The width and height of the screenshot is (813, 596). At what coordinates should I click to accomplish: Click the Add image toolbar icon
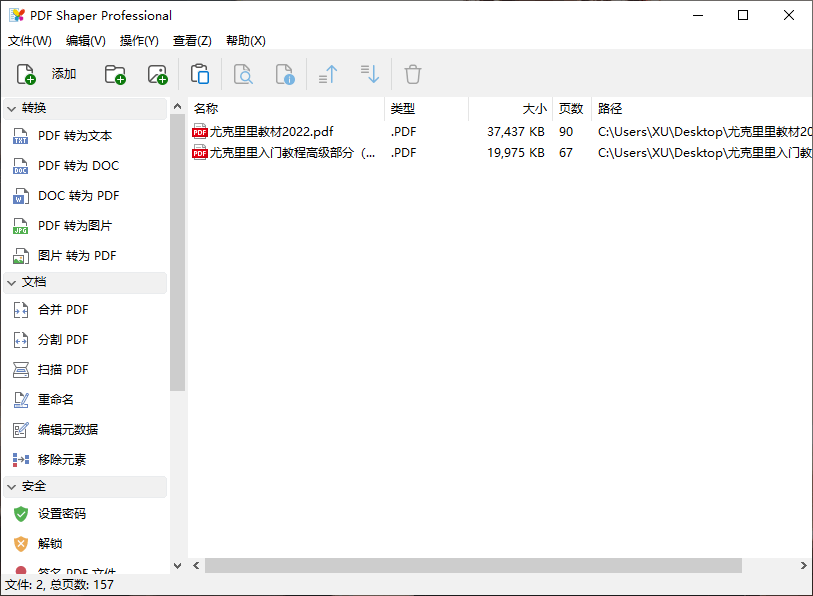158,74
